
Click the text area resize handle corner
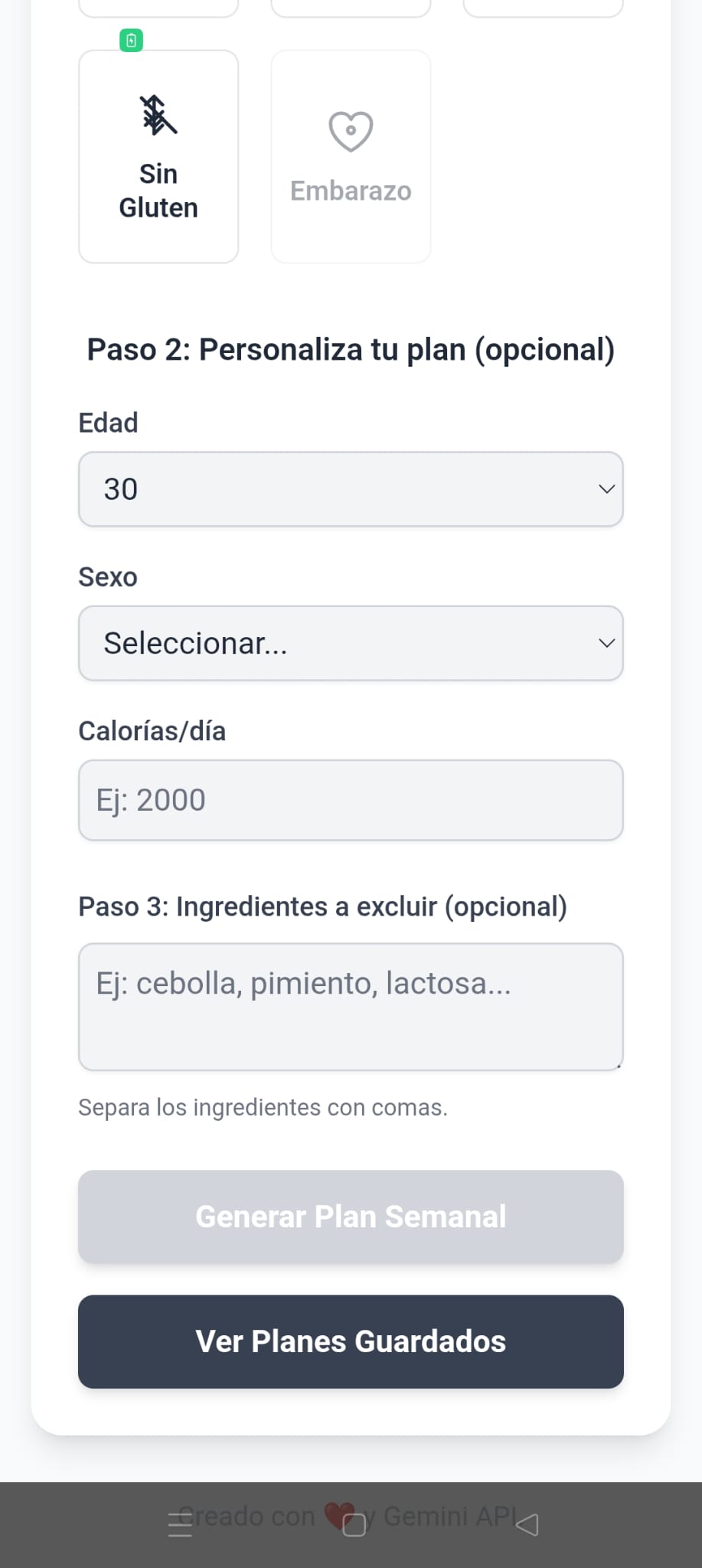[x=618, y=1065]
